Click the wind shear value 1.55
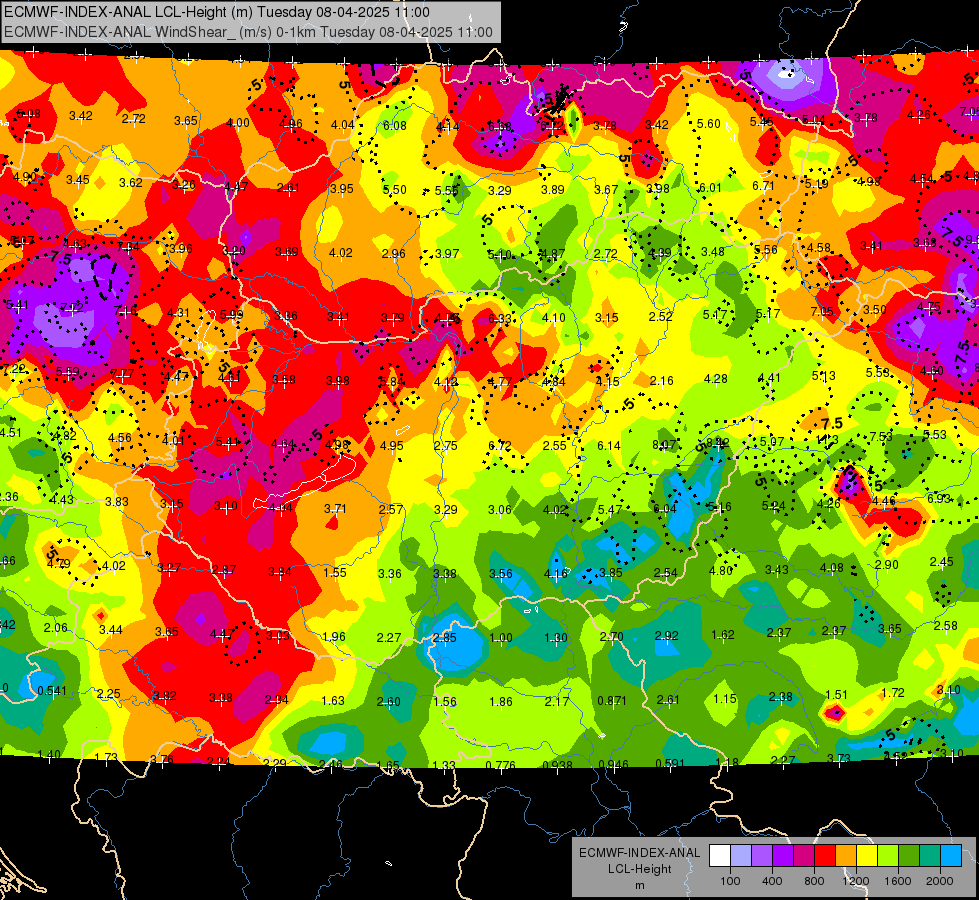Image resolution: width=979 pixels, height=900 pixels. coord(335,572)
